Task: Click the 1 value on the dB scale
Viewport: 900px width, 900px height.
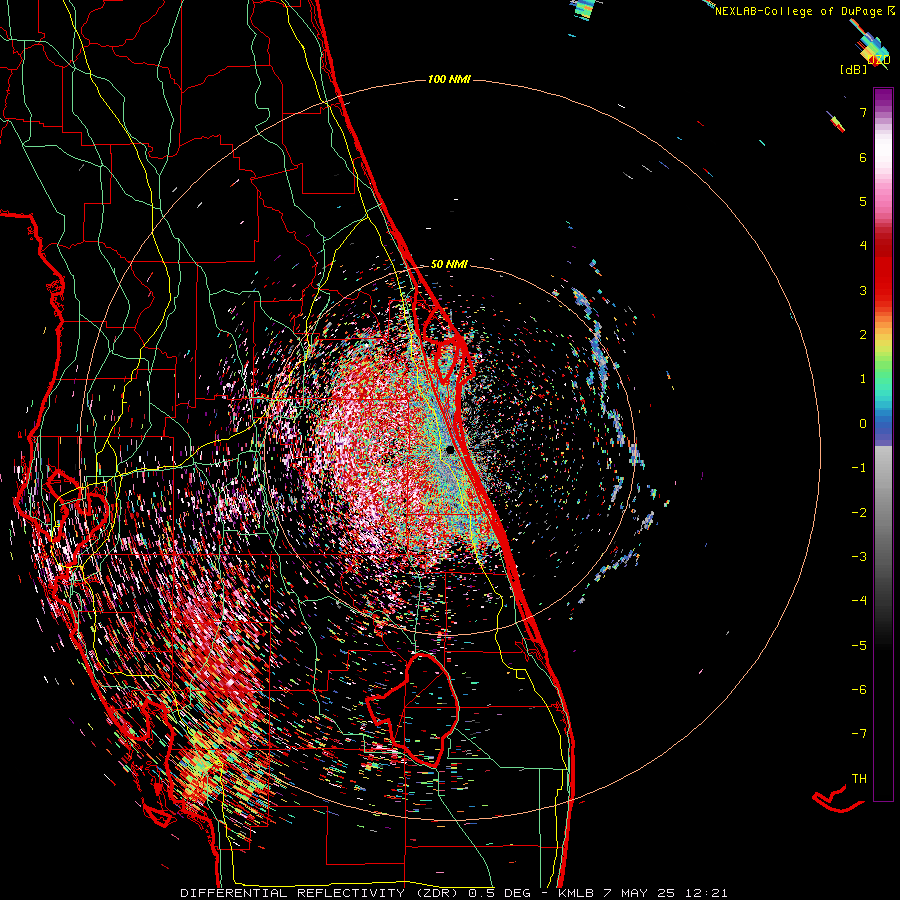Action: (863, 379)
